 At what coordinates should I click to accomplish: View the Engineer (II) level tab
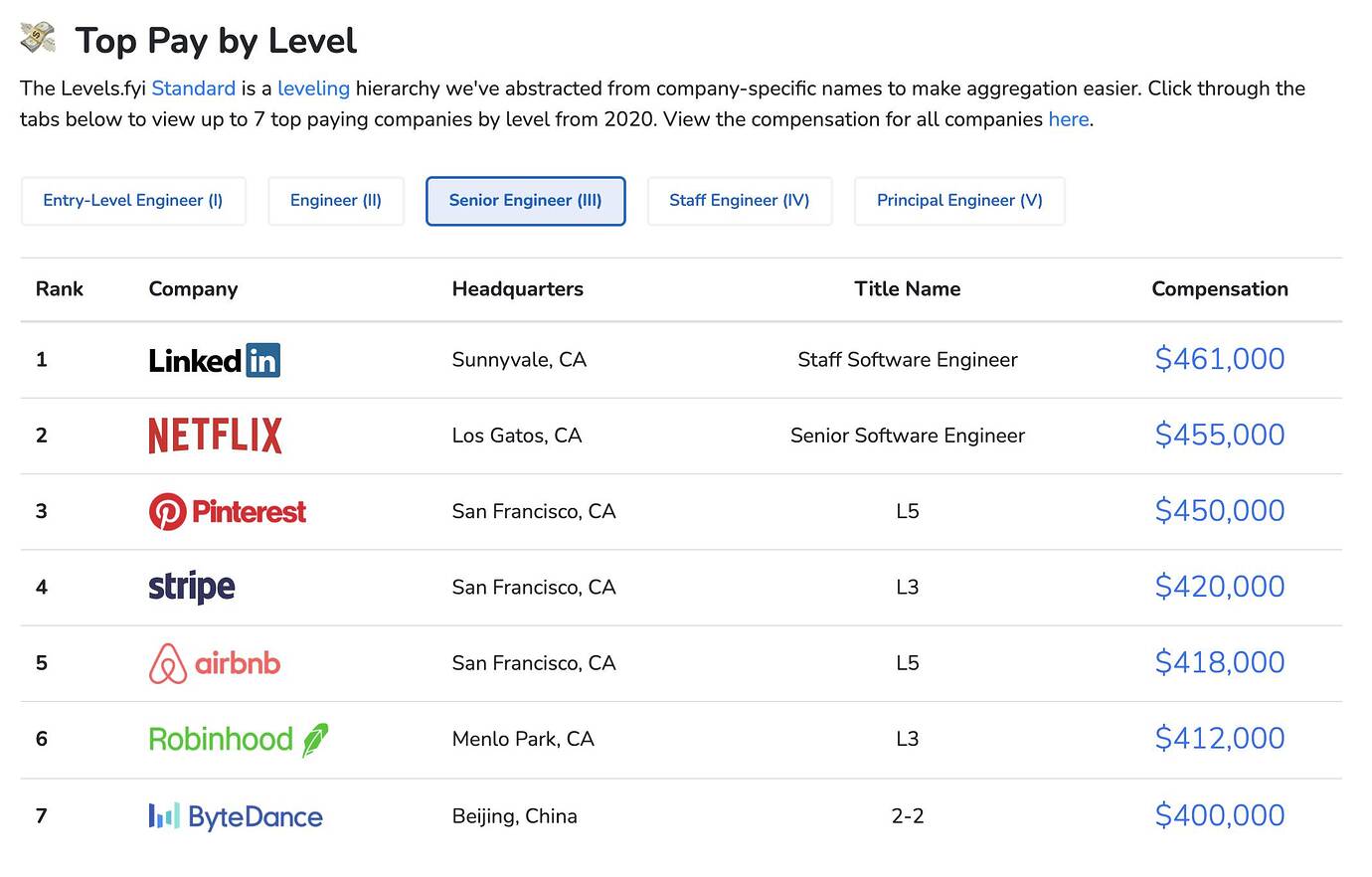point(335,200)
